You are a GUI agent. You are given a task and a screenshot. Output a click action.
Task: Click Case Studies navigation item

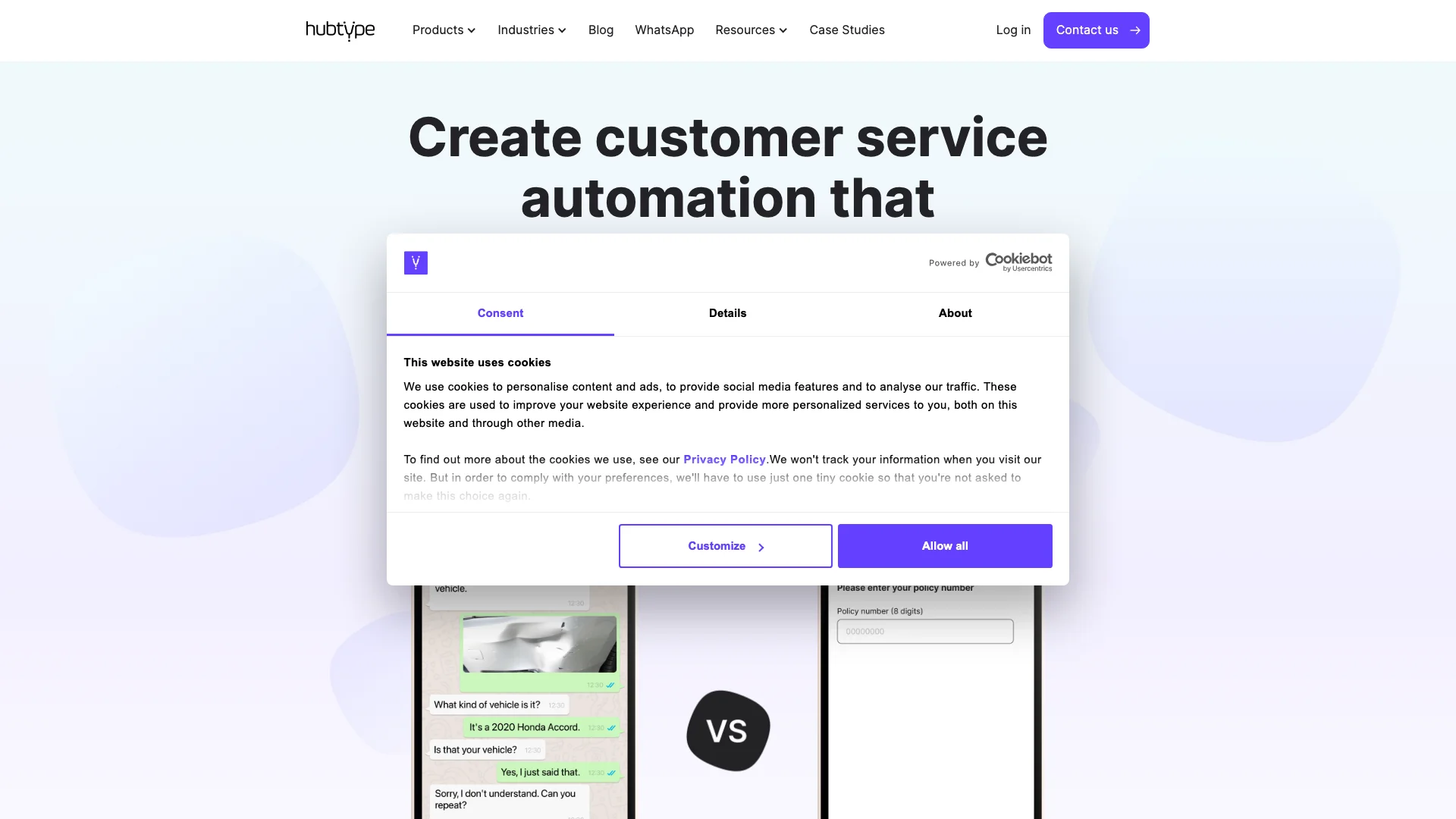847,29
